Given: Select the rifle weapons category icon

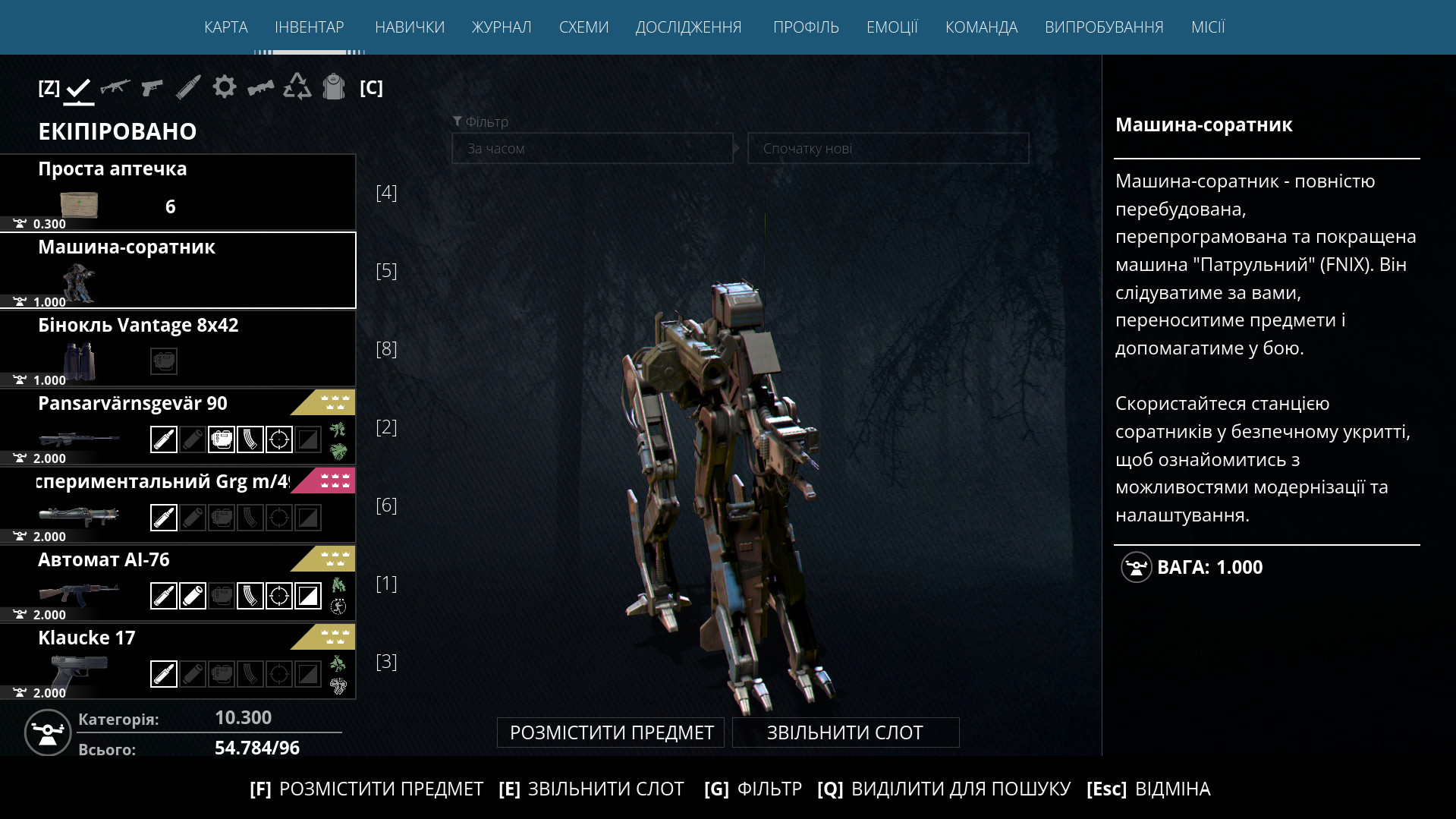Looking at the screenshot, I should (115, 87).
